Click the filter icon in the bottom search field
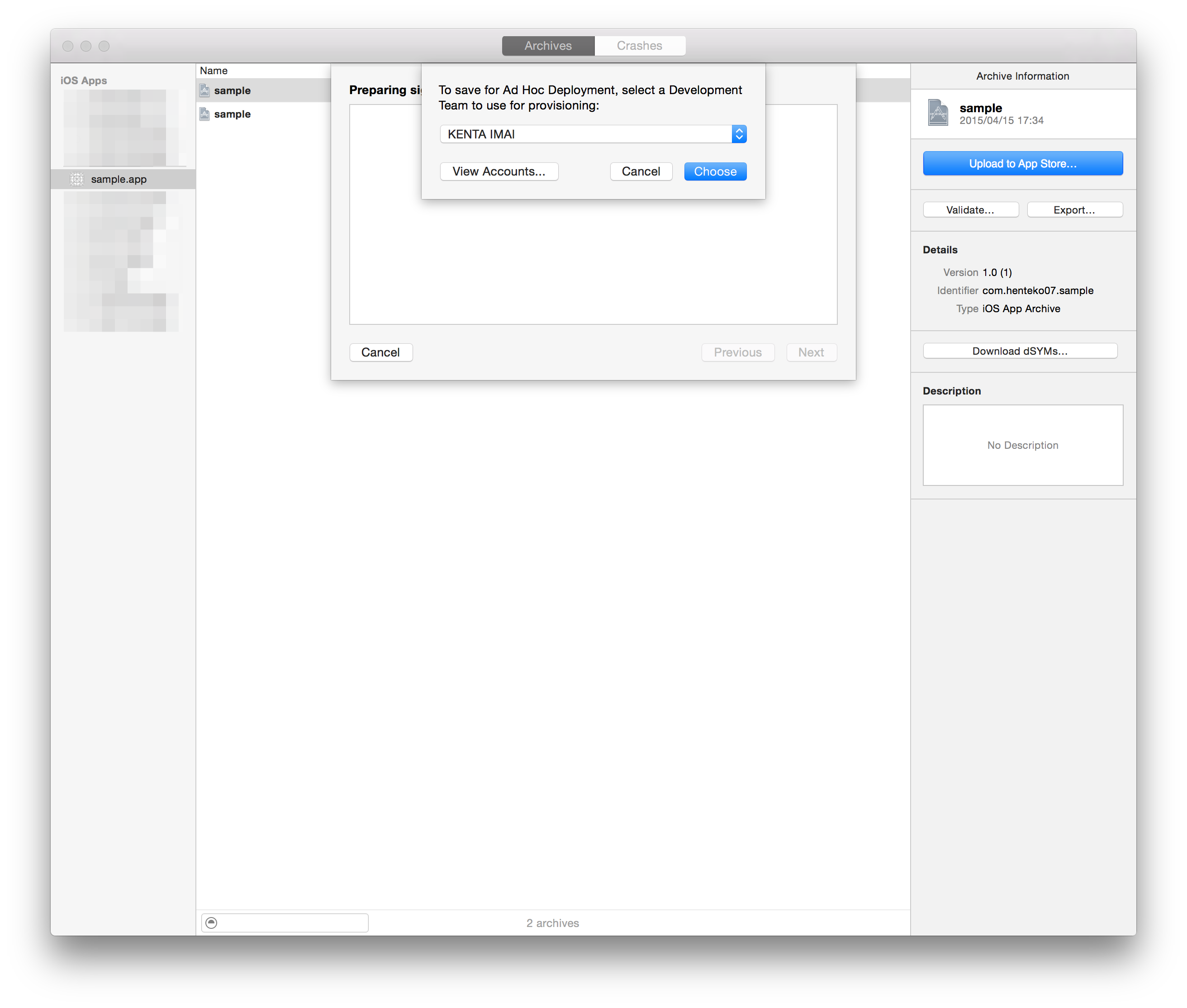This screenshot has height=1008, width=1187. pyautogui.click(x=212, y=922)
